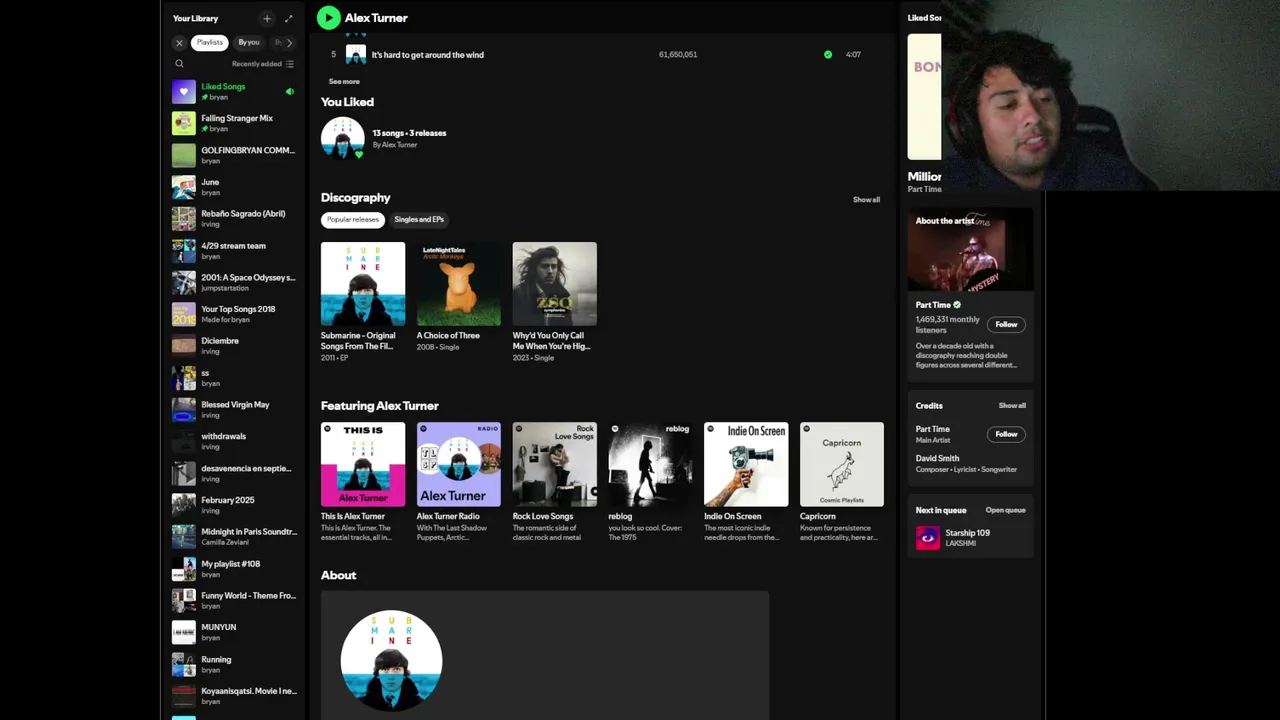Open the About the artist image

tap(970, 250)
